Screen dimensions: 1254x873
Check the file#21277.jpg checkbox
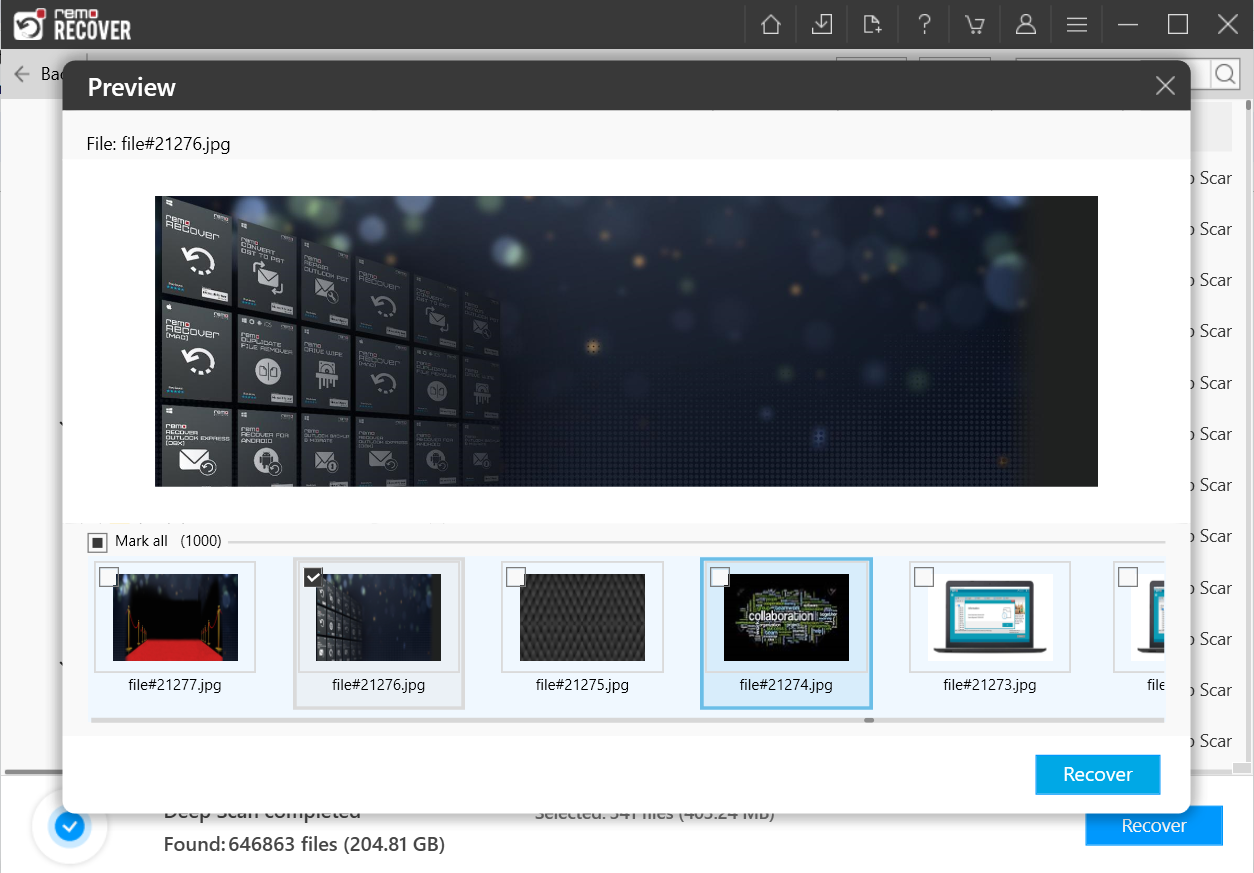[110, 576]
